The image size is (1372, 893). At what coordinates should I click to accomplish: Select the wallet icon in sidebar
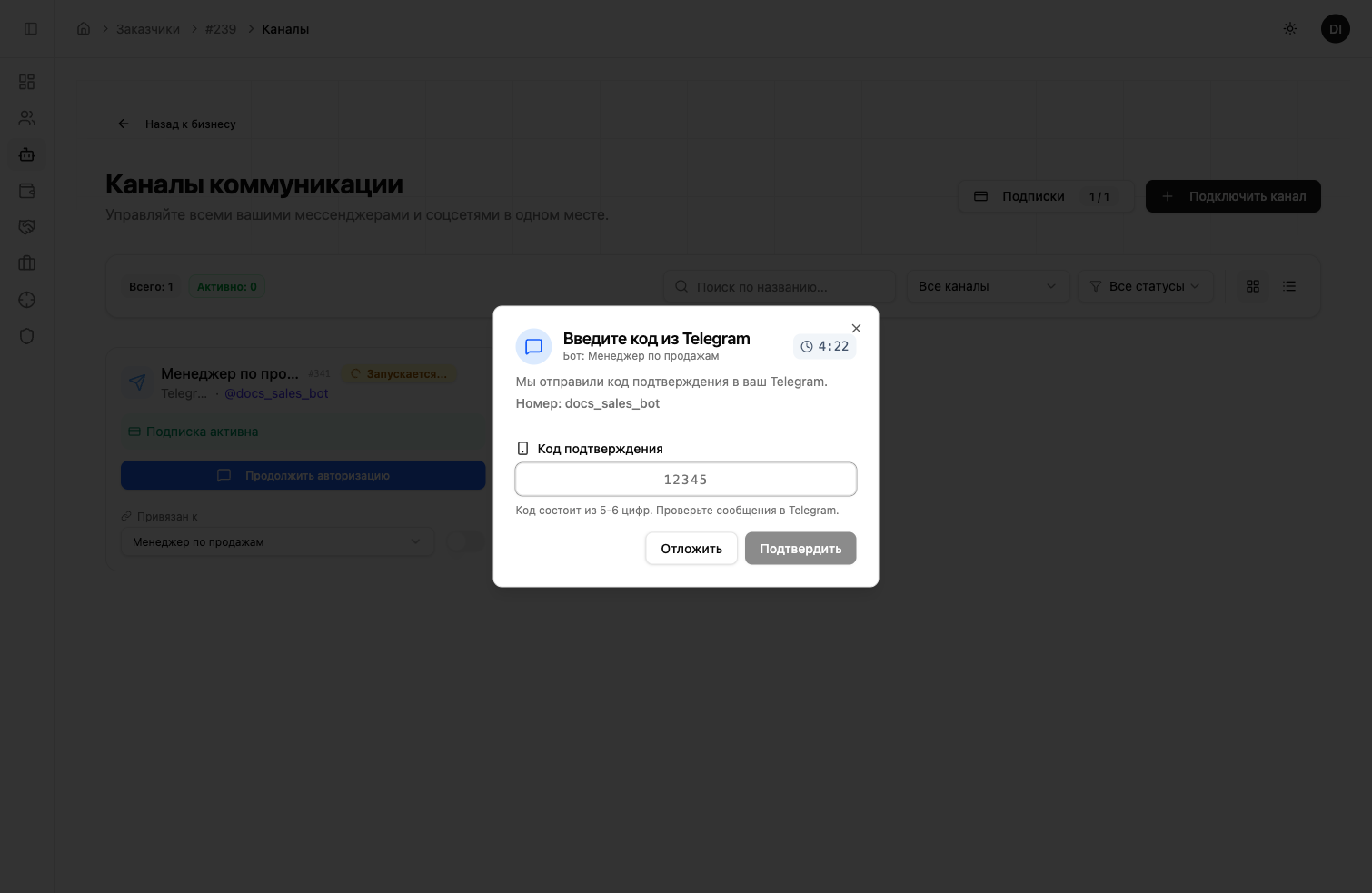(26, 191)
